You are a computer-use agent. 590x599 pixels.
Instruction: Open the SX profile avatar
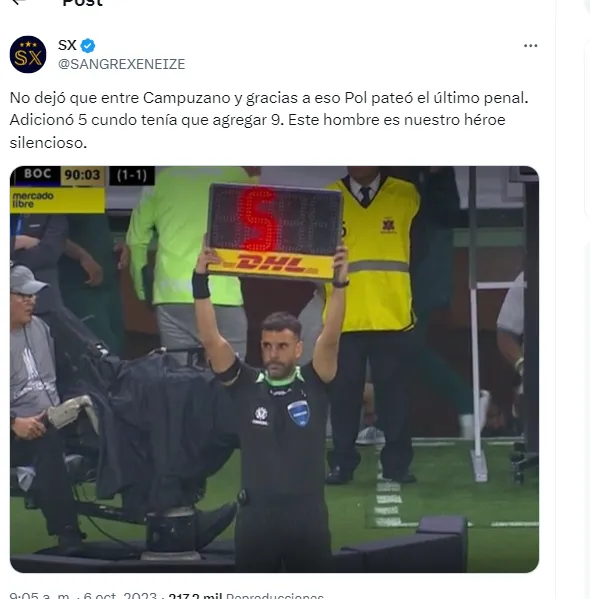28,55
